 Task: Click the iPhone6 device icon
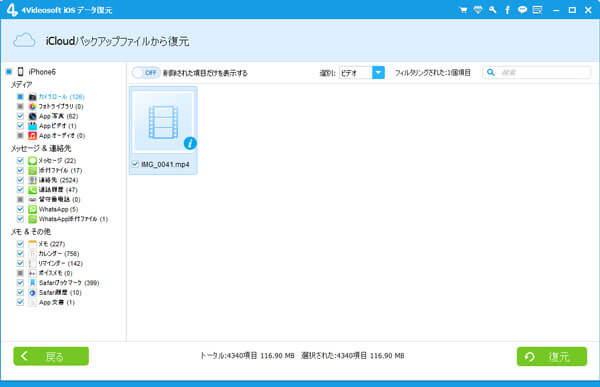21,72
